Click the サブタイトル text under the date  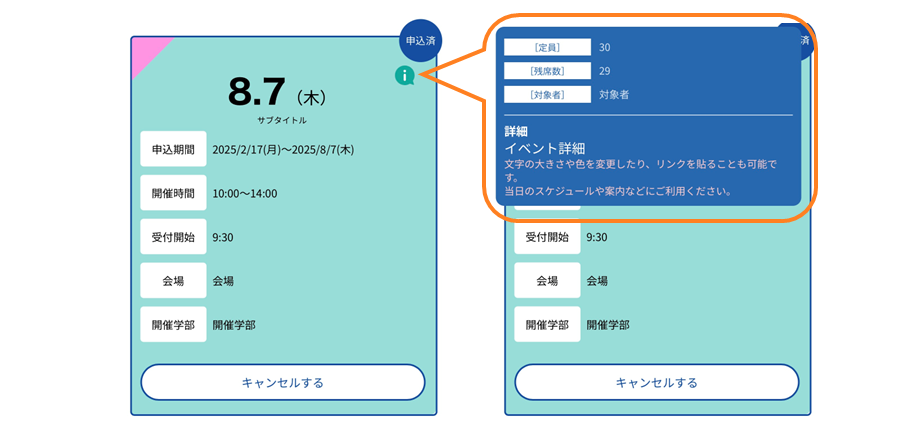tap(282, 120)
